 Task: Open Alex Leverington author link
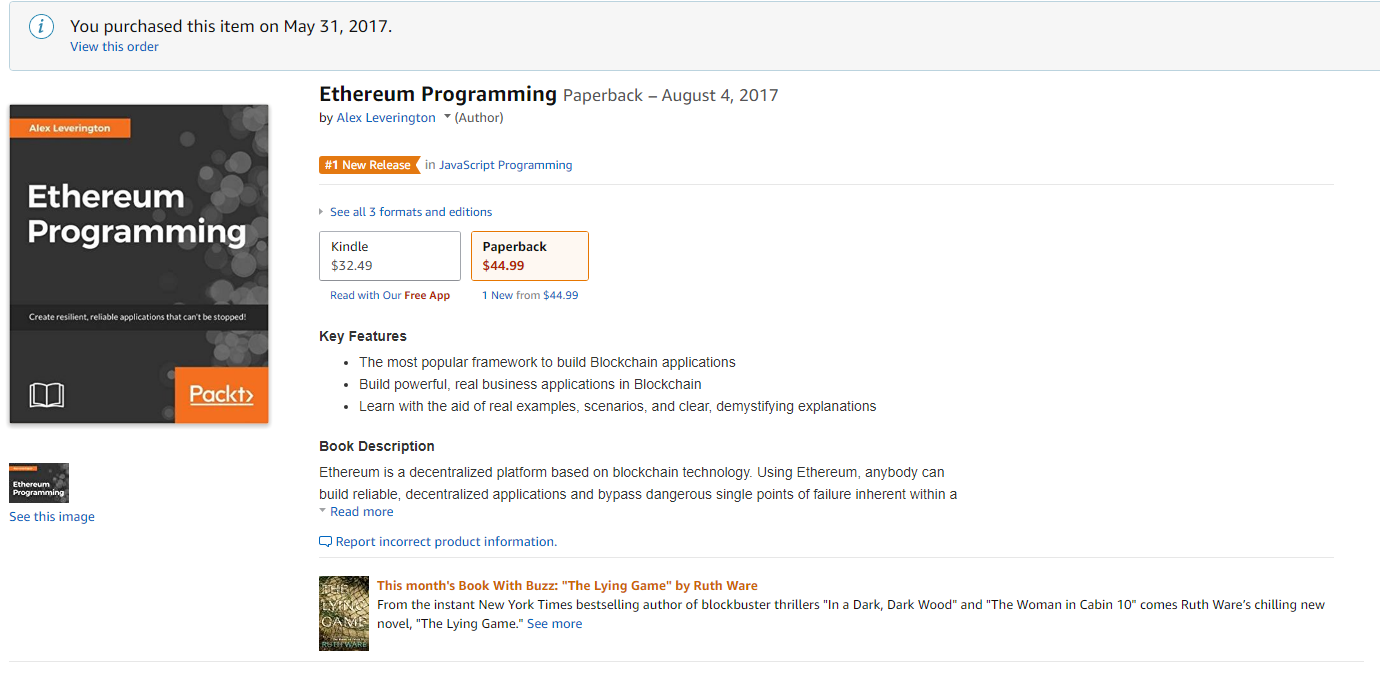[386, 118]
